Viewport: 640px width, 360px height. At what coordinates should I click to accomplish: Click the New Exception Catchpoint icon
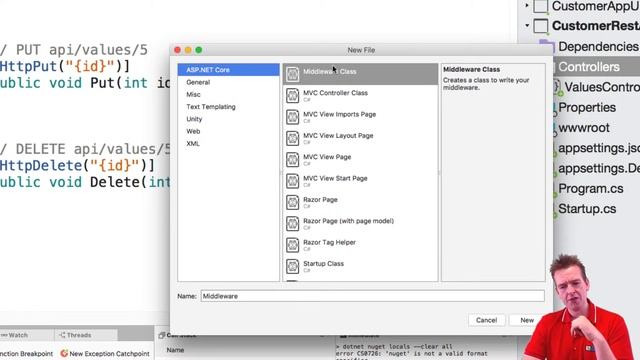(64, 353)
